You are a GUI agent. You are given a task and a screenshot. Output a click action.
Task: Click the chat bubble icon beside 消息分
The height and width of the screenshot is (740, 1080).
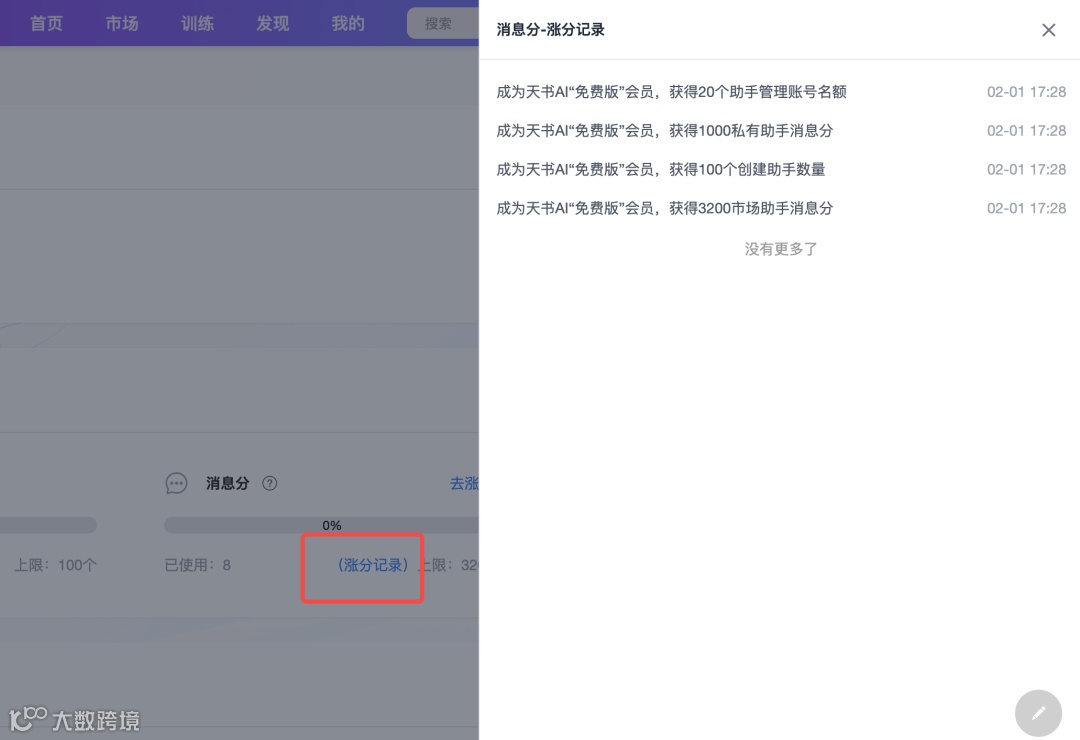click(176, 483)
